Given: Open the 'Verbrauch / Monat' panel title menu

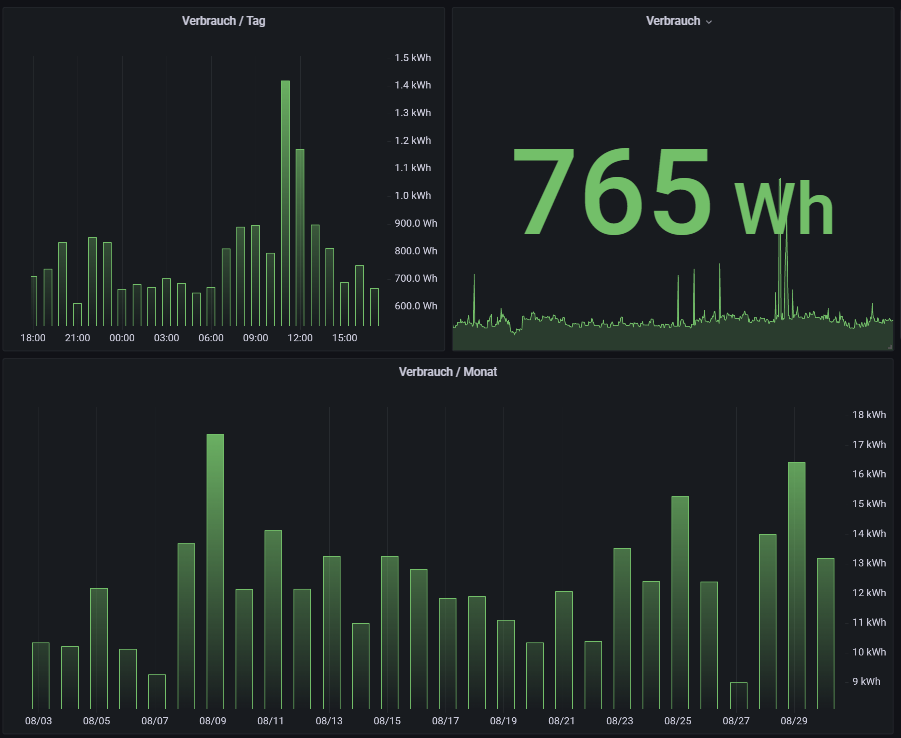Looking at the screenshot, I should click(x=447, y=371).
